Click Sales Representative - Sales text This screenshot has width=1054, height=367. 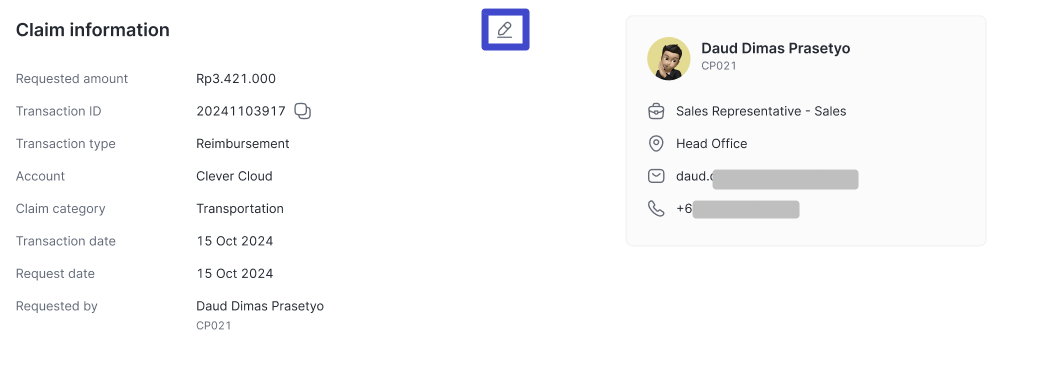click(761, 112)
